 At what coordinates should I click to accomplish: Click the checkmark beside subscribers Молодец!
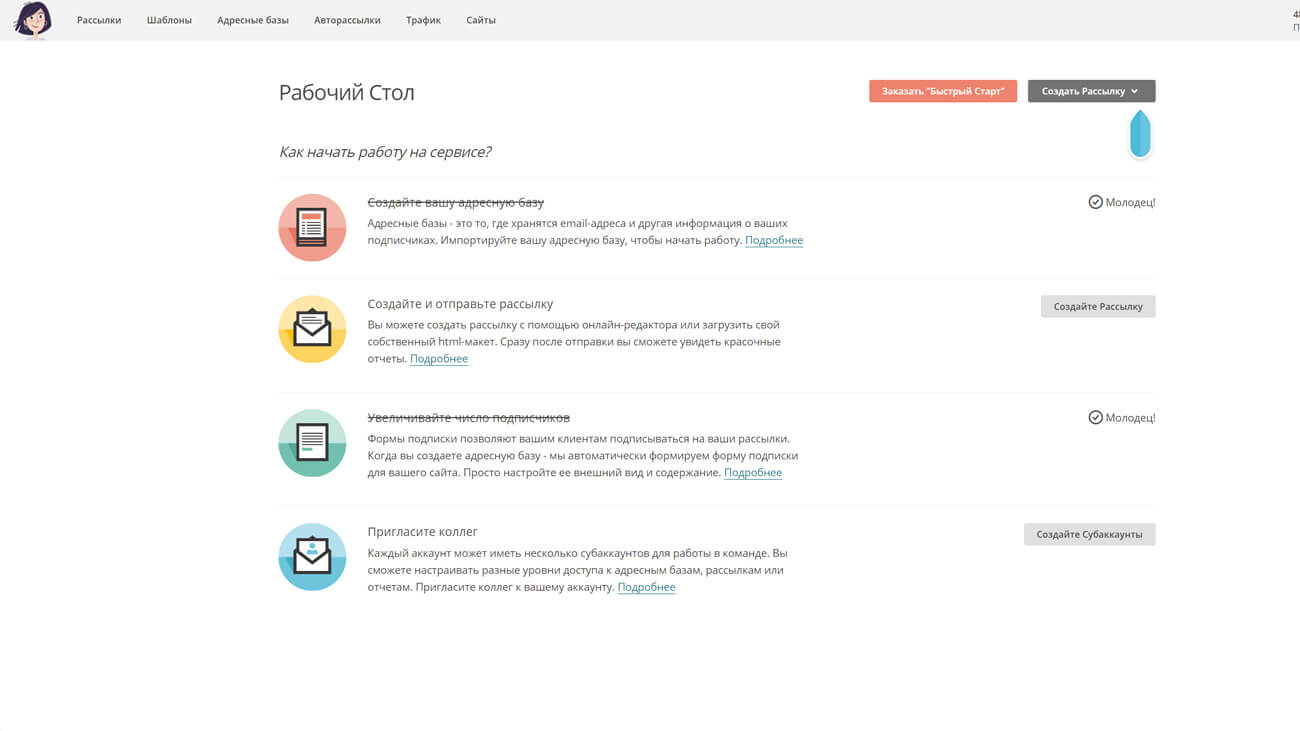1095,418
